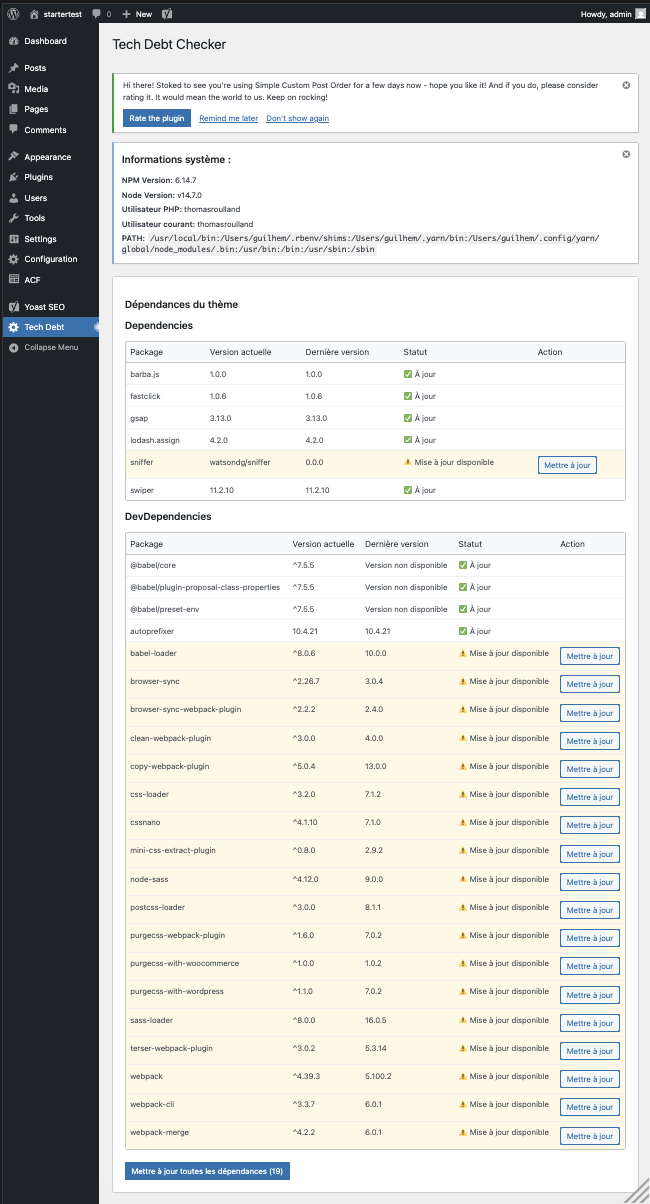Viewport: 650px width, 1204px height.
Task: Update the browser-sync package
Action: (589, 684)
